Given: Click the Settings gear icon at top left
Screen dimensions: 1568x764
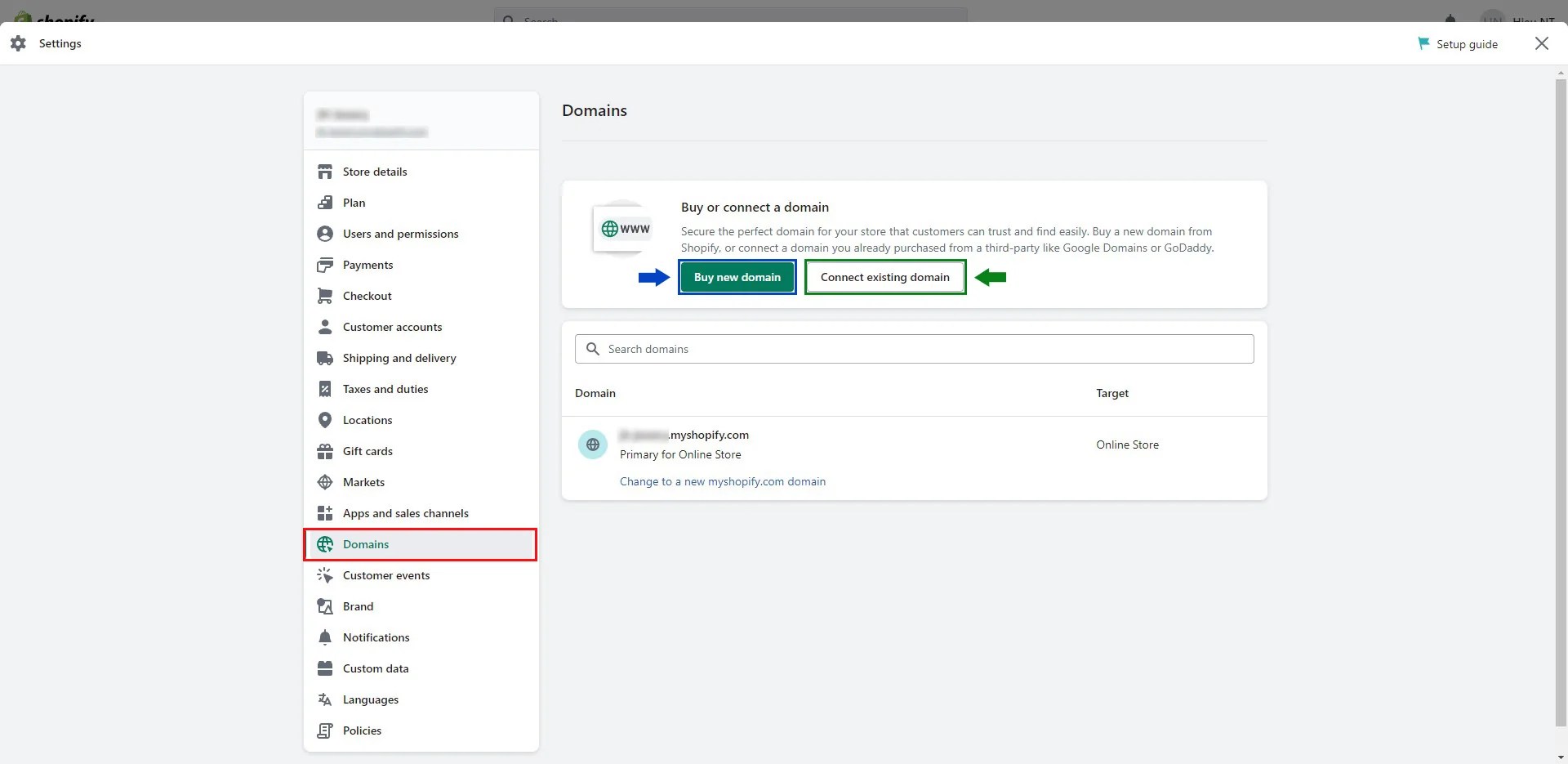Looking at the screenshot, I should coord(17,43).
